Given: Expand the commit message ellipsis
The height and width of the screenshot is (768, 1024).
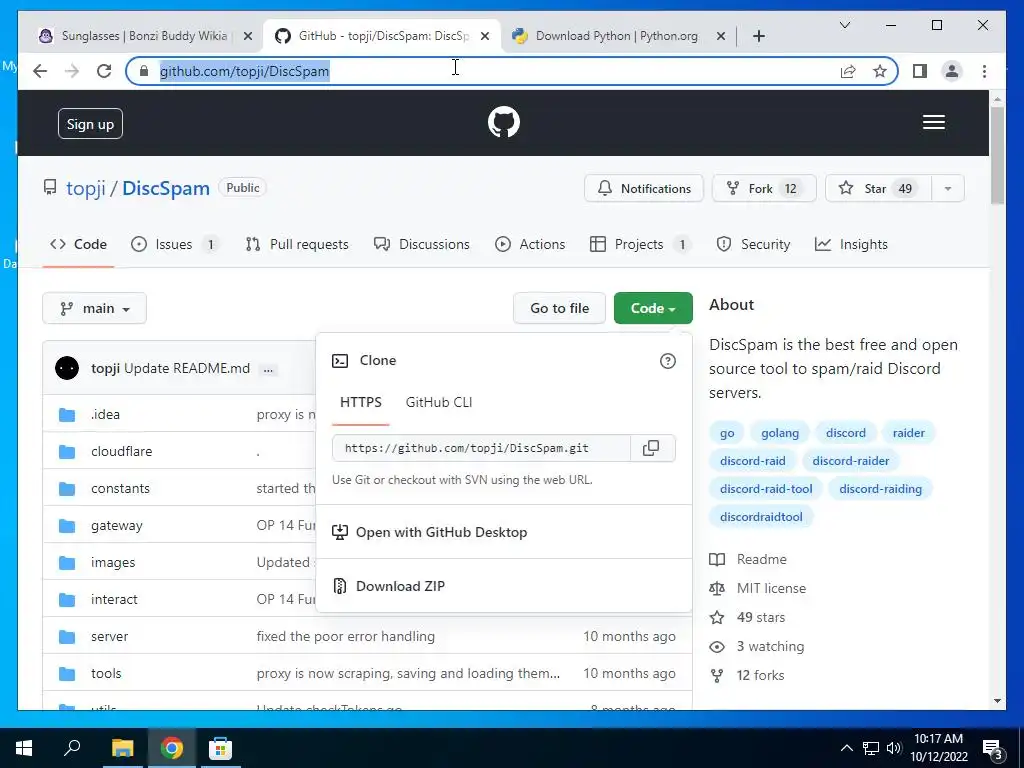Looking at the screenshot, I should (x=268, y=370).
